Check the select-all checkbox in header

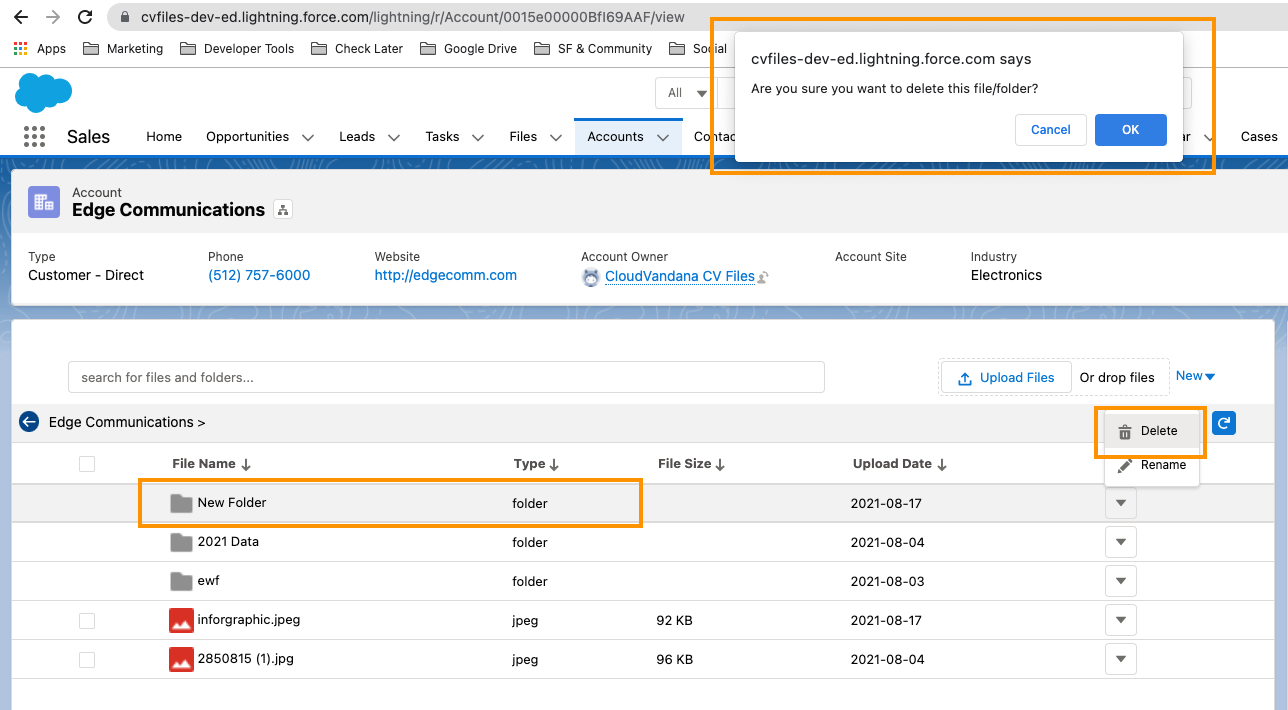[87, 464]
